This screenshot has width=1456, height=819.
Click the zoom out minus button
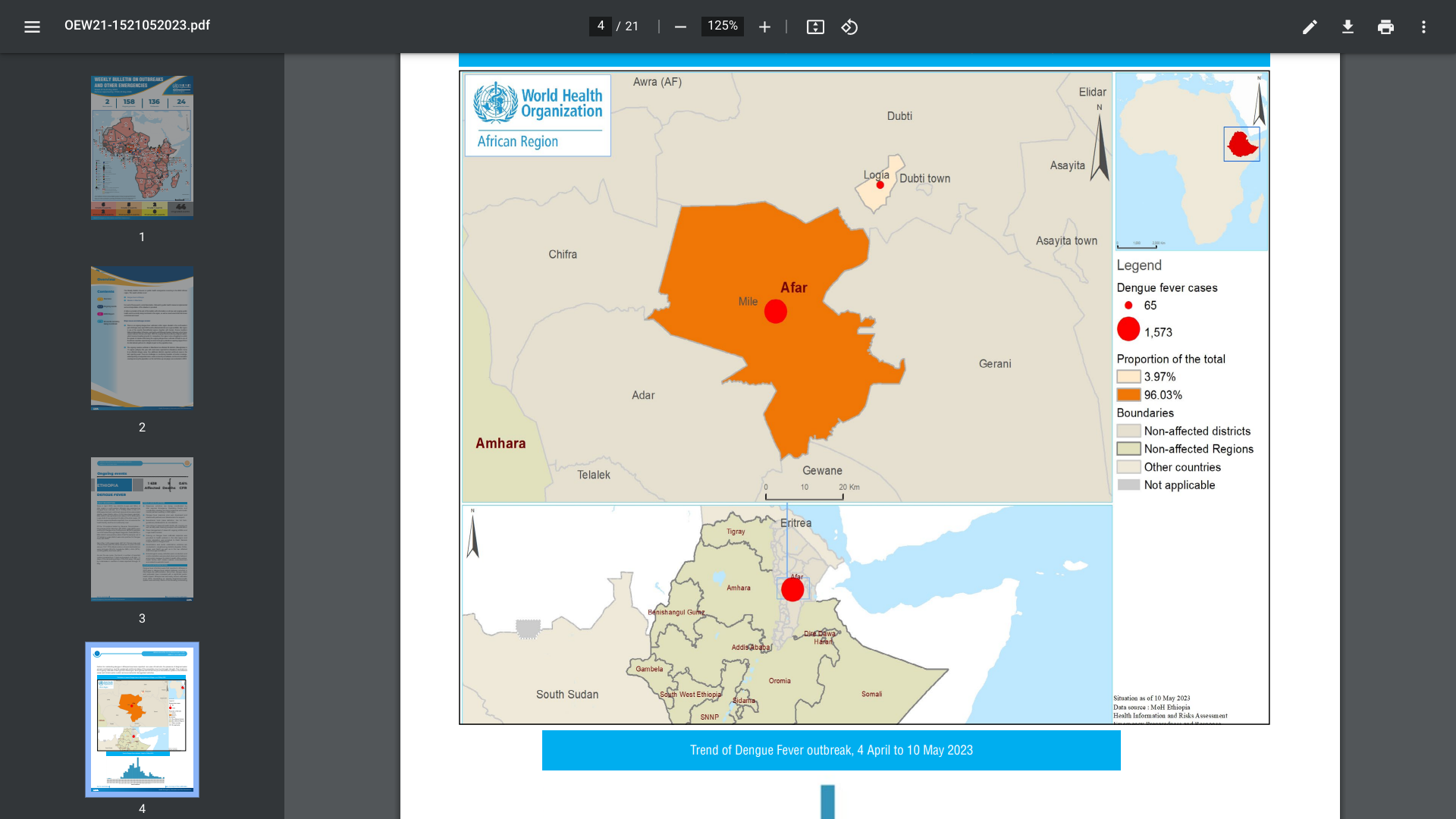680,27
